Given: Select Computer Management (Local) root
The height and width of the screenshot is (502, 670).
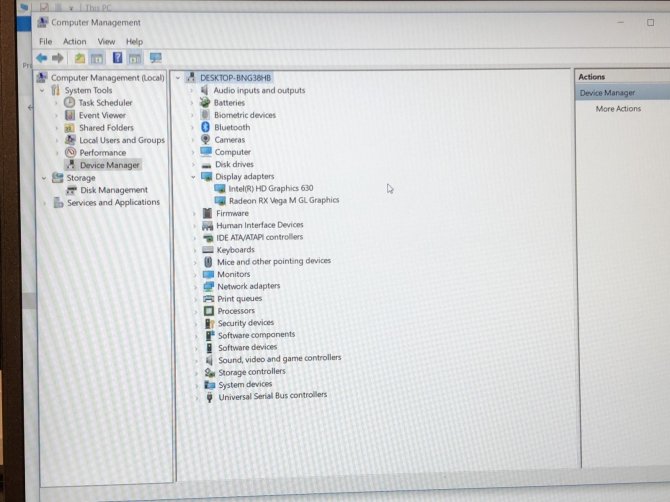Looking at the screenshot, I should tap(107, 78).
